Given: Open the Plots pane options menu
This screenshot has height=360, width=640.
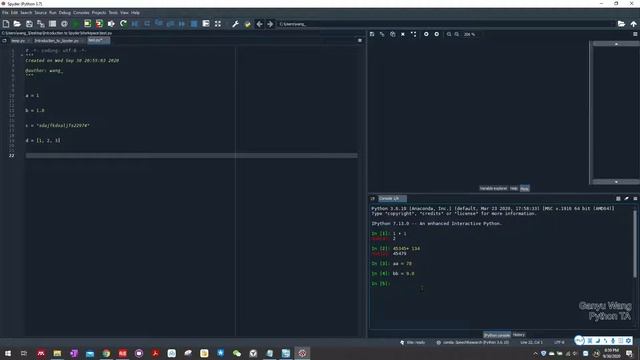Looking at the screenshot, I should point(635,34).
